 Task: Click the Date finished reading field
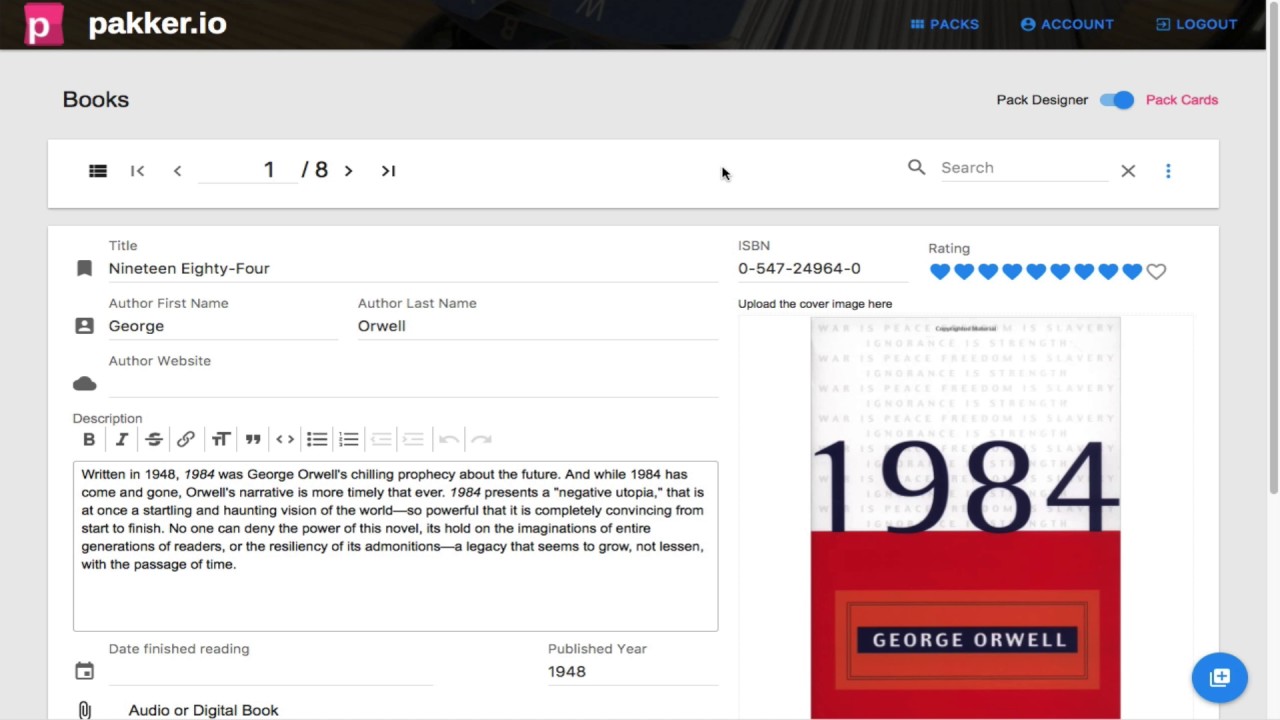(x=270, y=672)
